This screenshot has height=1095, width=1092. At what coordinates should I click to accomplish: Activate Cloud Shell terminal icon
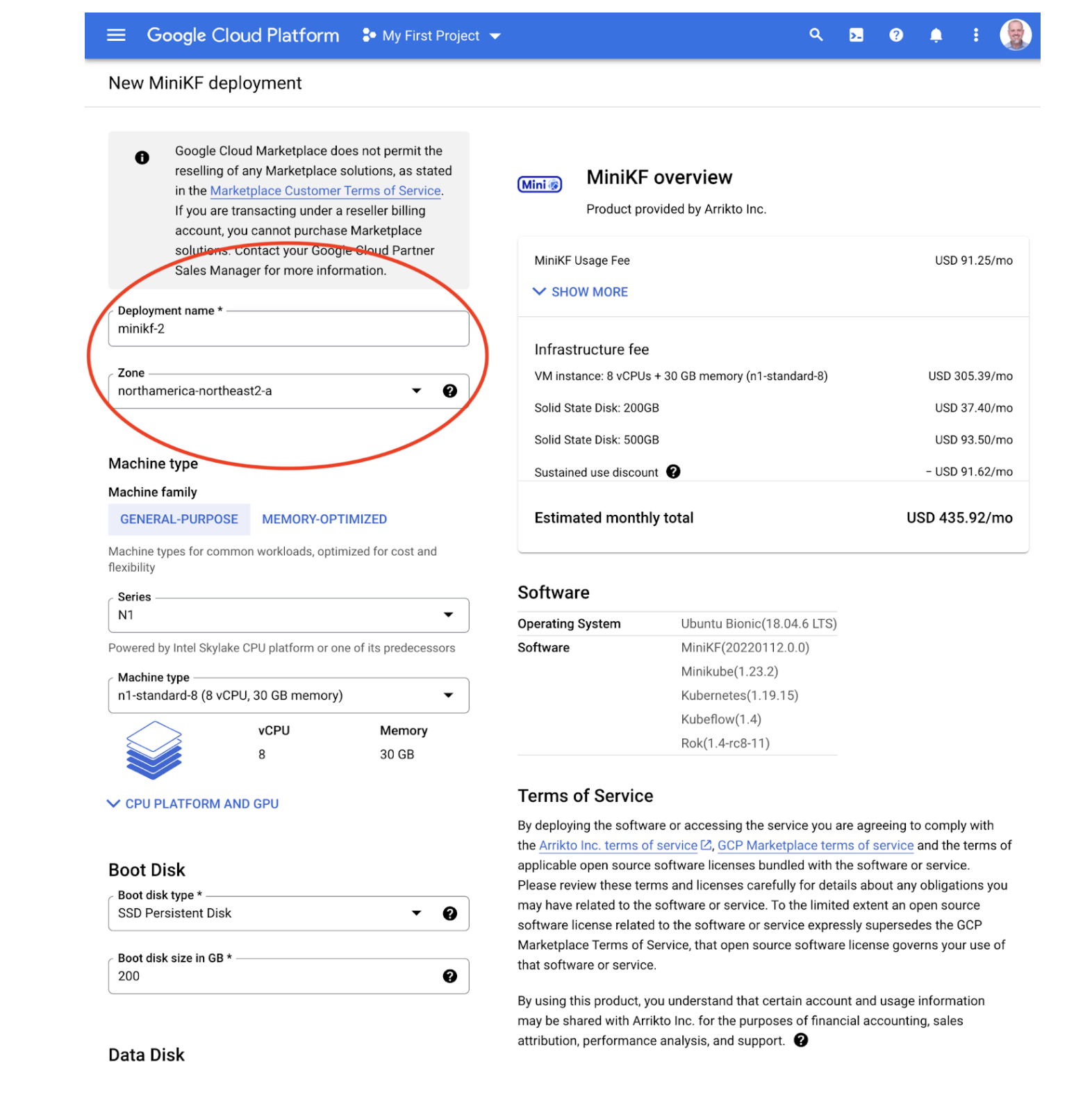click(x=857, y=35)
